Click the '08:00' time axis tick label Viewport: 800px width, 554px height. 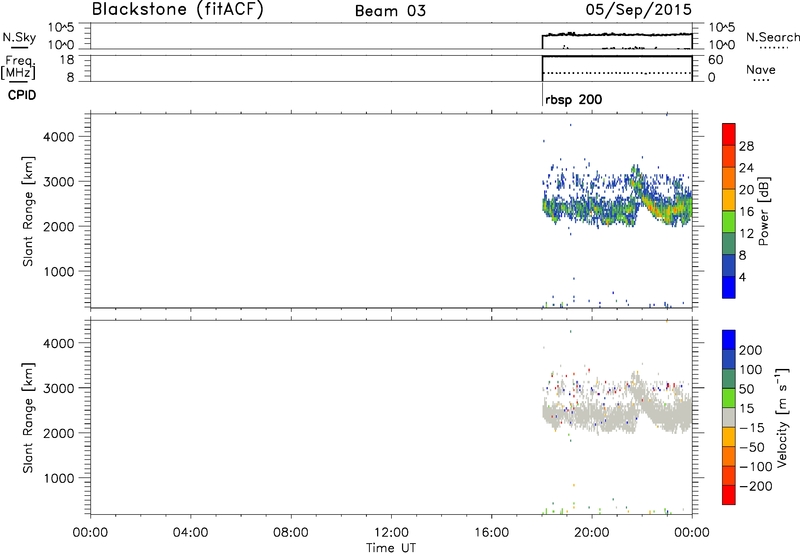click(291, 533)
